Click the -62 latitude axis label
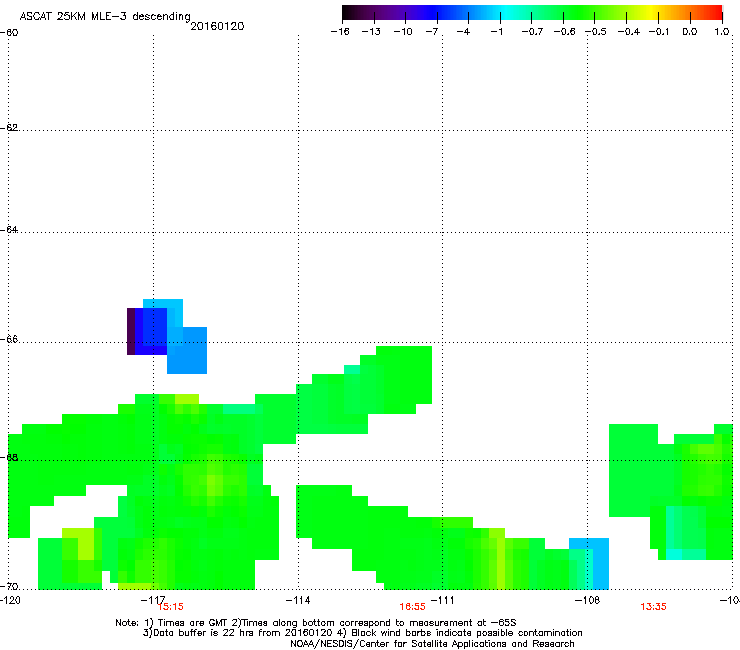This screenshot has height=650, width=740. [x=9, y=127]
